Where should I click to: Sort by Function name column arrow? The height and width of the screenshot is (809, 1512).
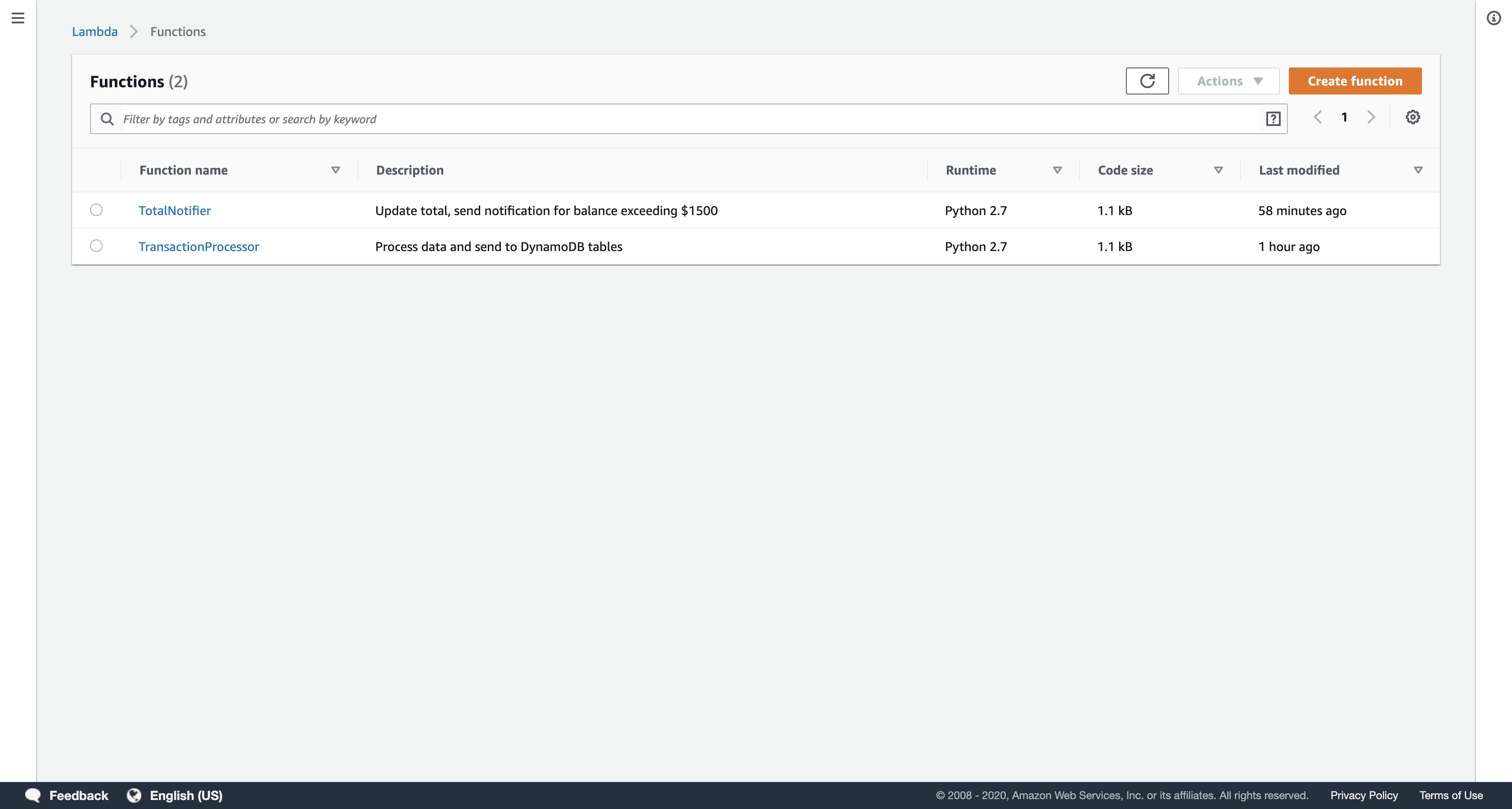pyautogui.click(x=335, y=170)
